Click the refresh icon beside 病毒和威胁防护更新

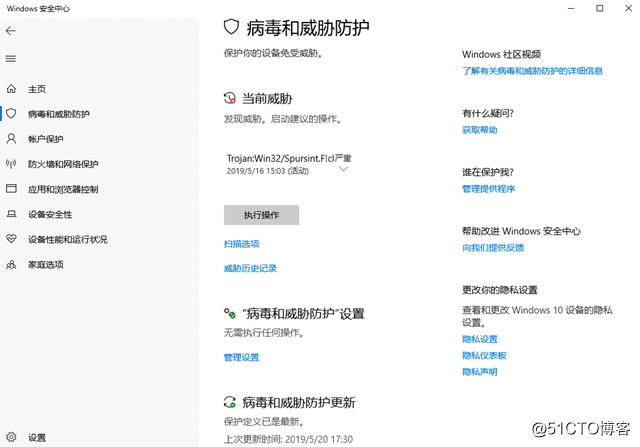230,402
